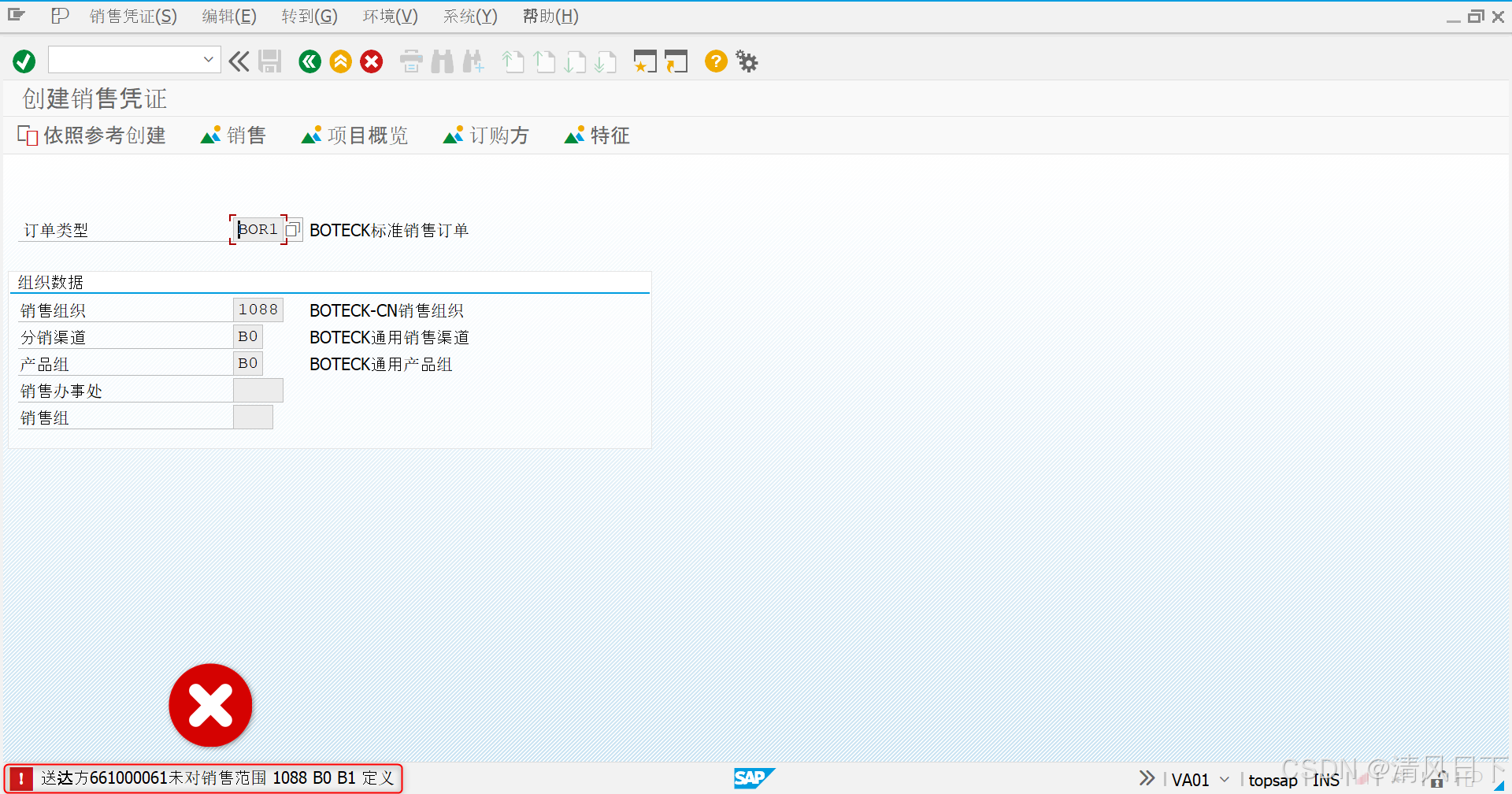Viewport: 1512px width, 794px height.
Task: Click the green Back icon
Action: [x=309, y=61]
